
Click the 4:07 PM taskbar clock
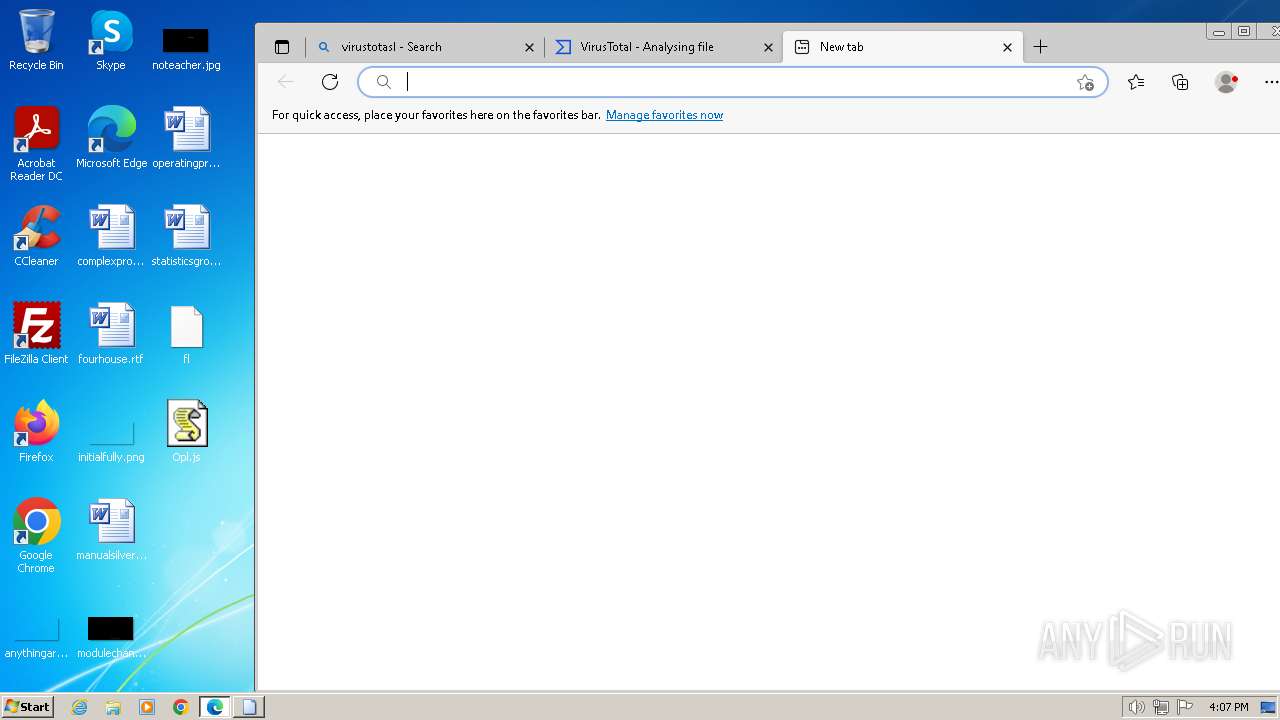1228,707
